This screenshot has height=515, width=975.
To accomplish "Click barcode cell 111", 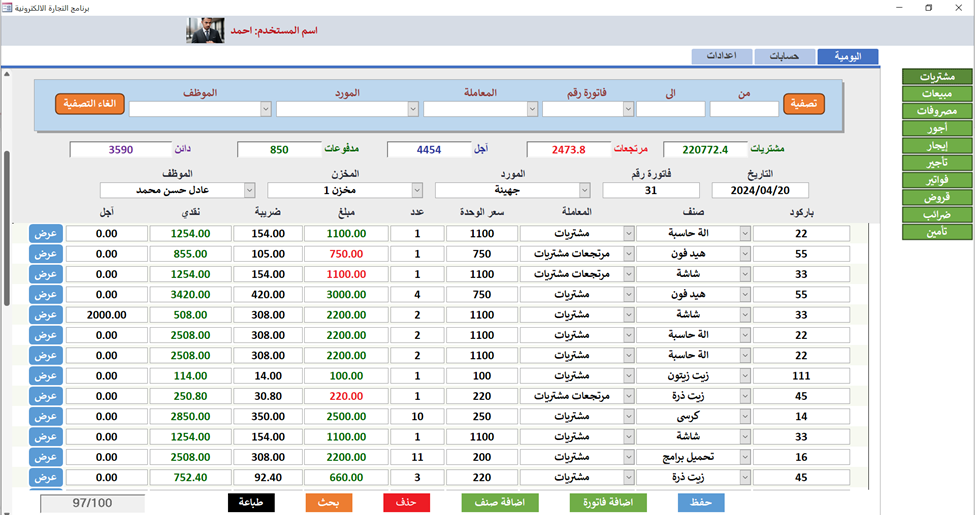I will pyautogui.click(x=801, y=376).
